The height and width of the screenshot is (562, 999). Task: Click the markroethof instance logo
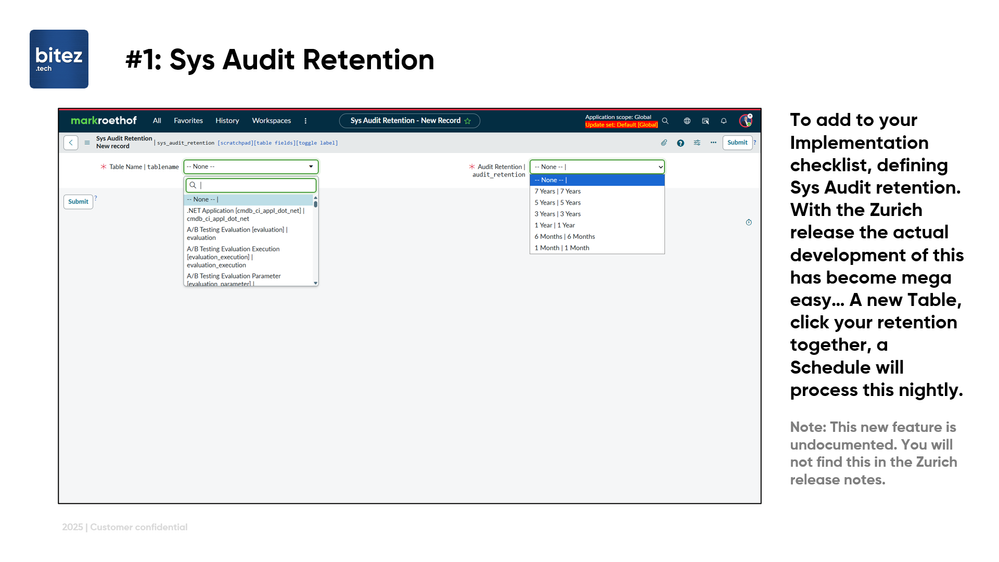(103, 120)
